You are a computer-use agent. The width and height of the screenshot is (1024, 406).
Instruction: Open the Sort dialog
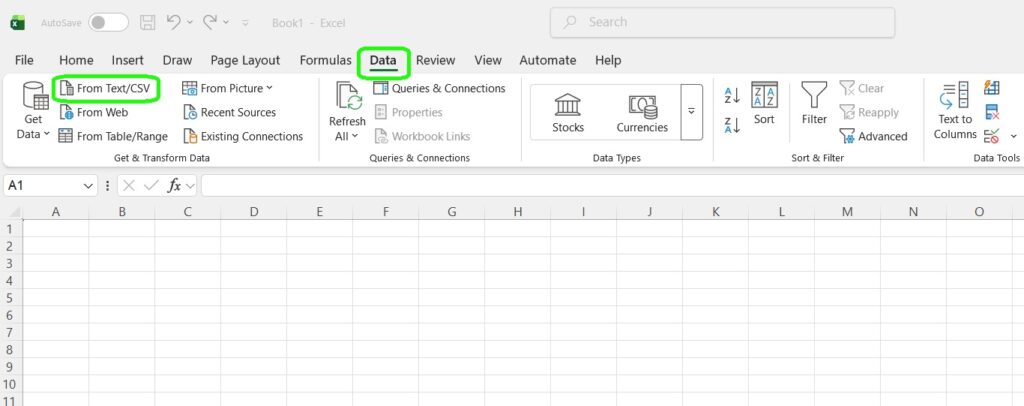[x=764, y=103]
